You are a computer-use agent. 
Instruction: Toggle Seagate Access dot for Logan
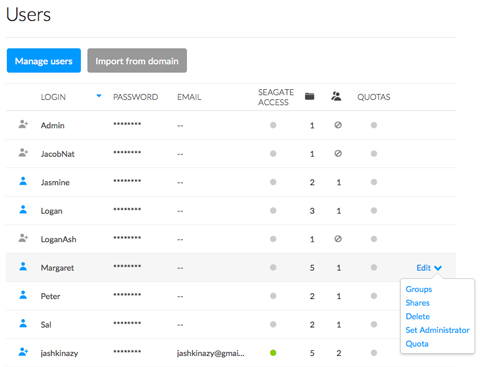click(x=273, y=211)
